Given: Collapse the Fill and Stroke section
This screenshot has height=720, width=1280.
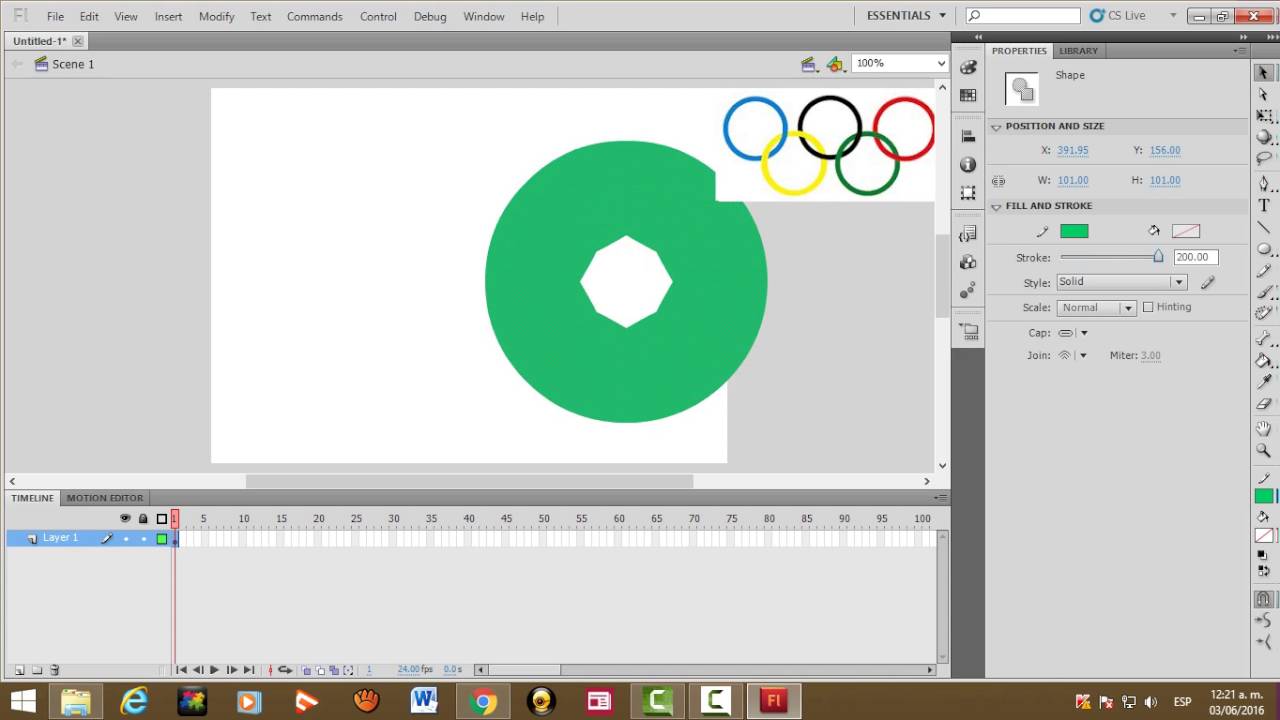Looking at the screenshot, I should point(996,207).
